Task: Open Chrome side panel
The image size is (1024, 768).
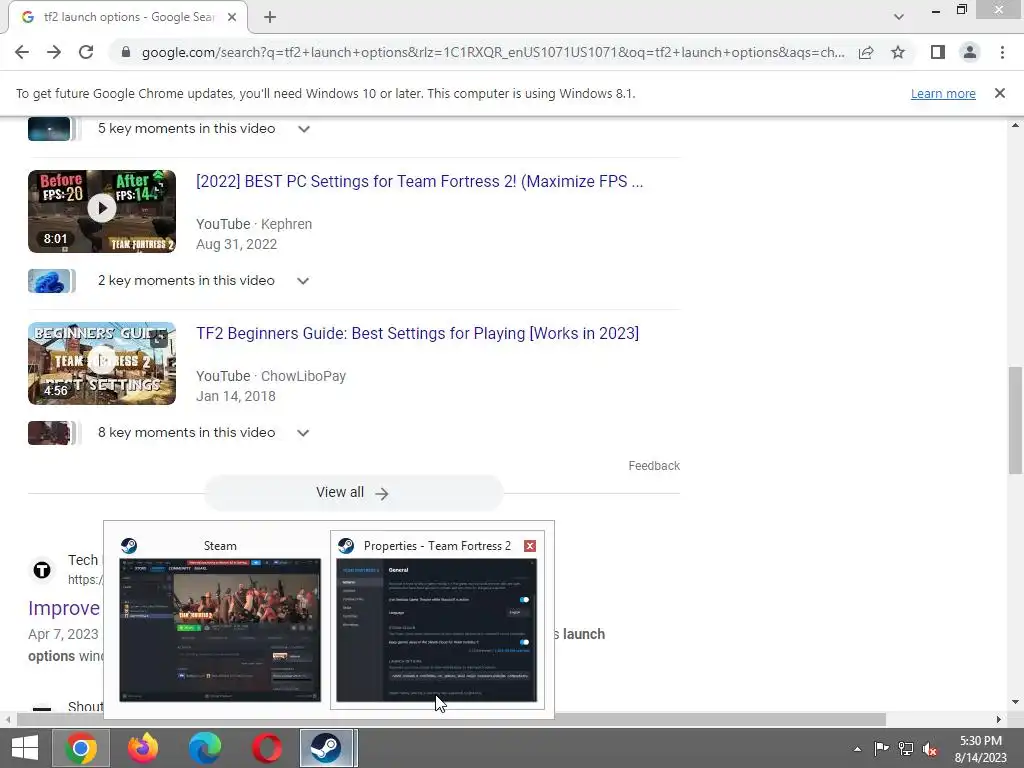Action: click(x=938, y=52)
